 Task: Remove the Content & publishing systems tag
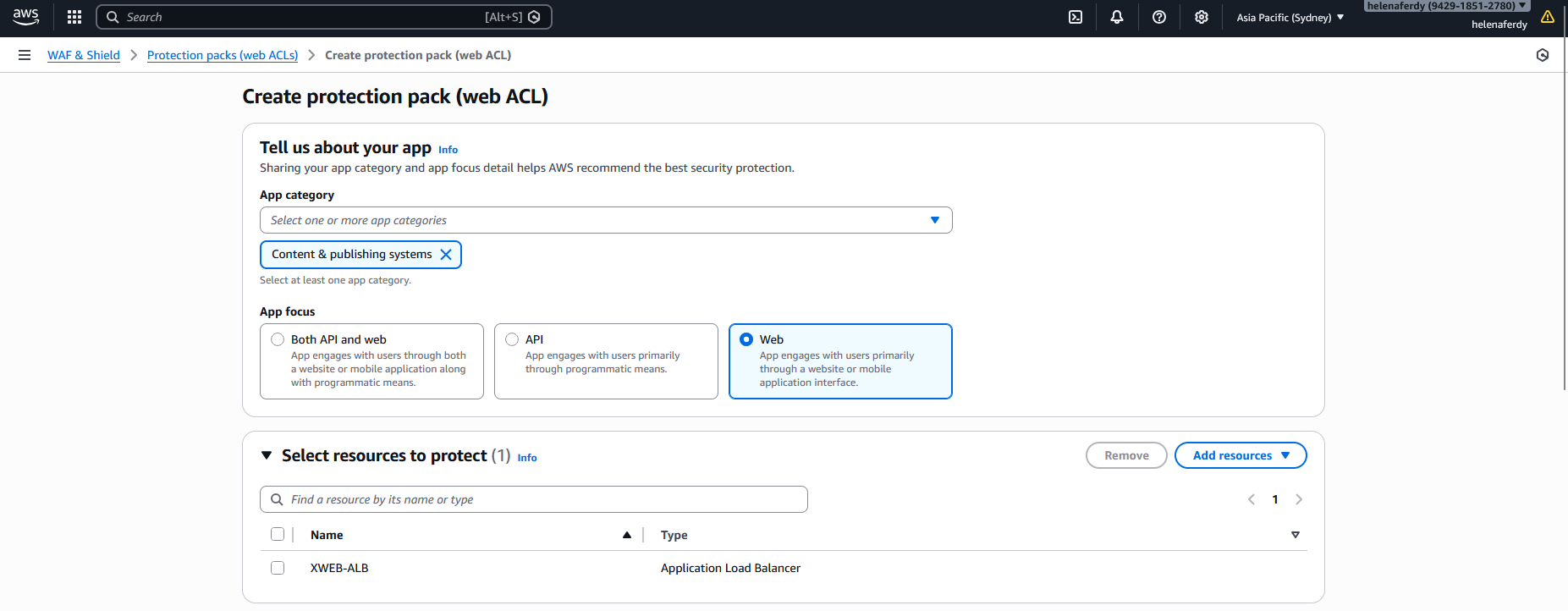pos(446,255)
